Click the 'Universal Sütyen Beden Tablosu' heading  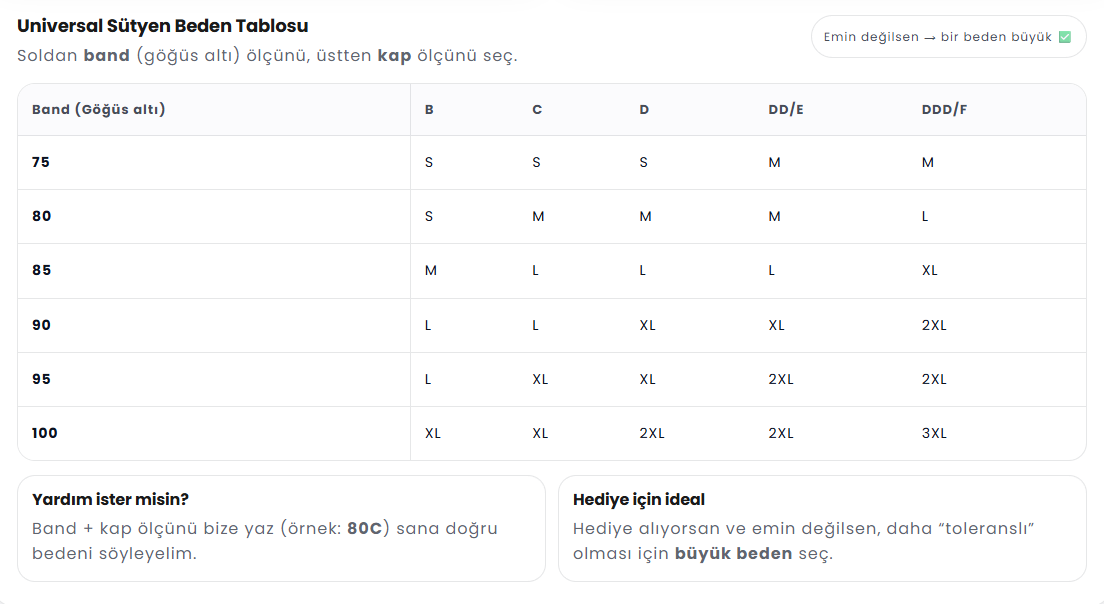[163, 26]
